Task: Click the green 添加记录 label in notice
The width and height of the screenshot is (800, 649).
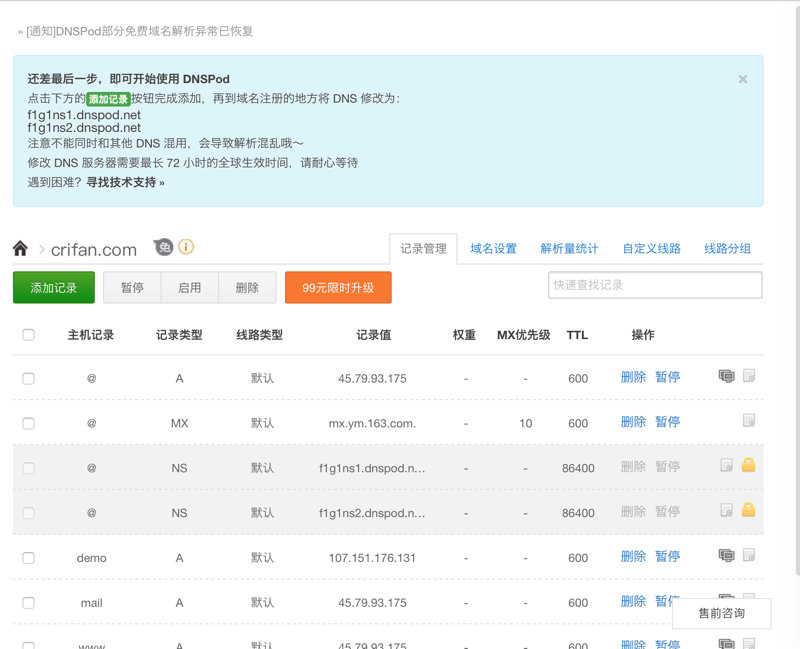Action: click(108, 99)
